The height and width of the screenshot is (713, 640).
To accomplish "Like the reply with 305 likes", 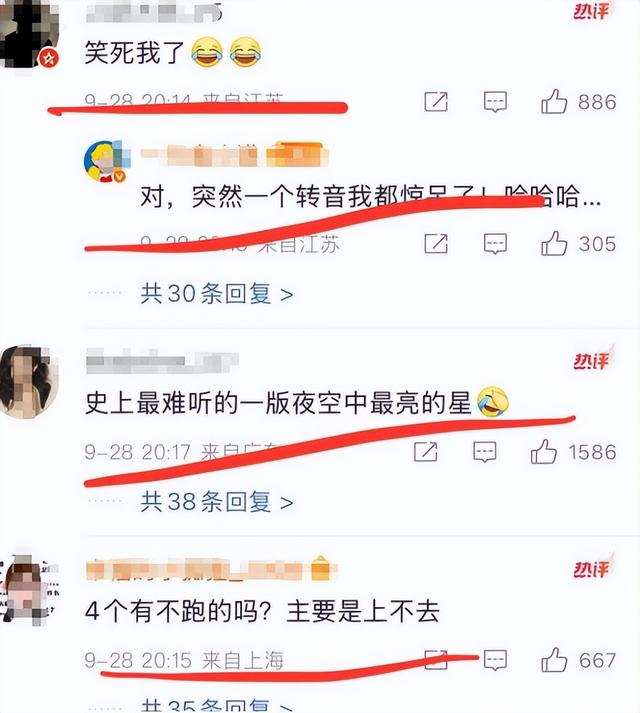I will point(554,243).
